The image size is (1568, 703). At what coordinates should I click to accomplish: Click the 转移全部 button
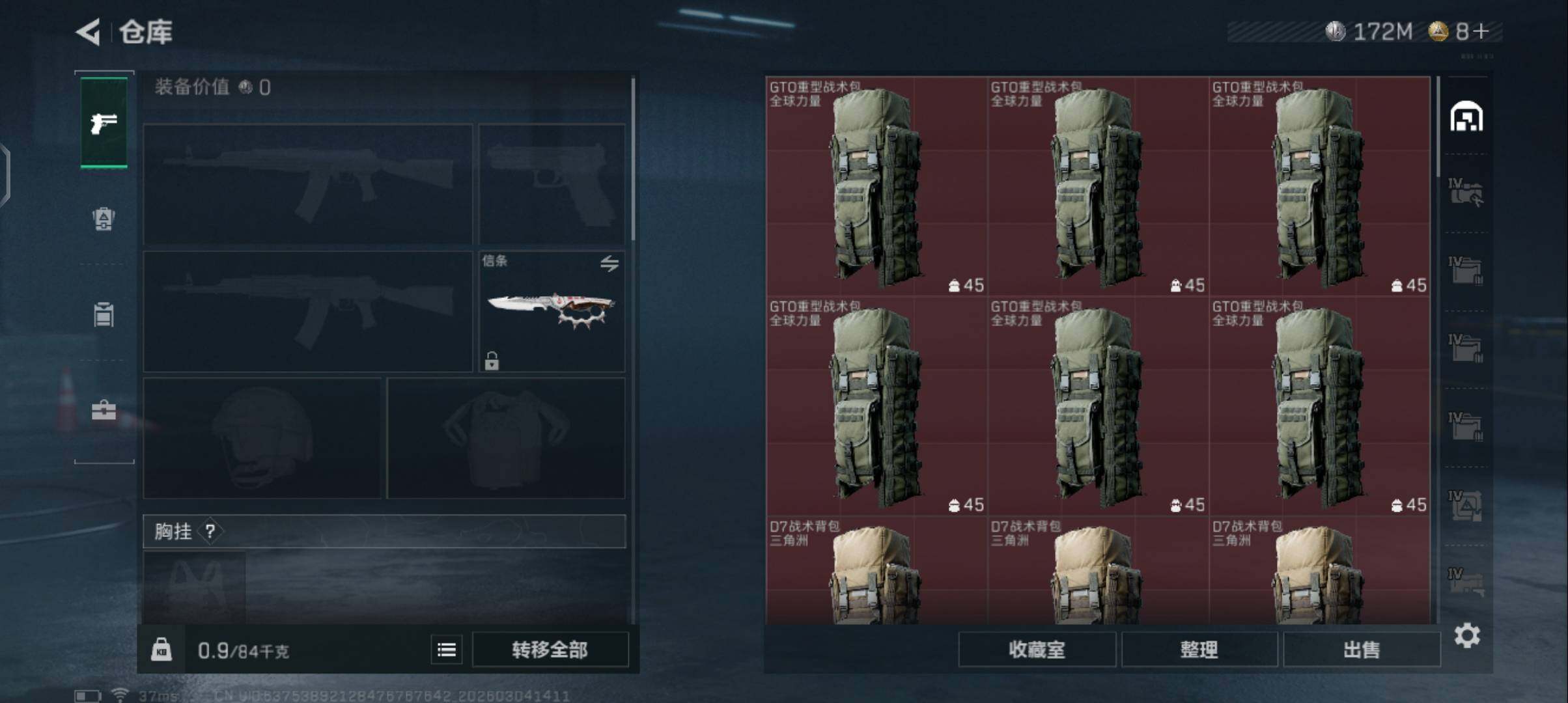tap(550, 650)
